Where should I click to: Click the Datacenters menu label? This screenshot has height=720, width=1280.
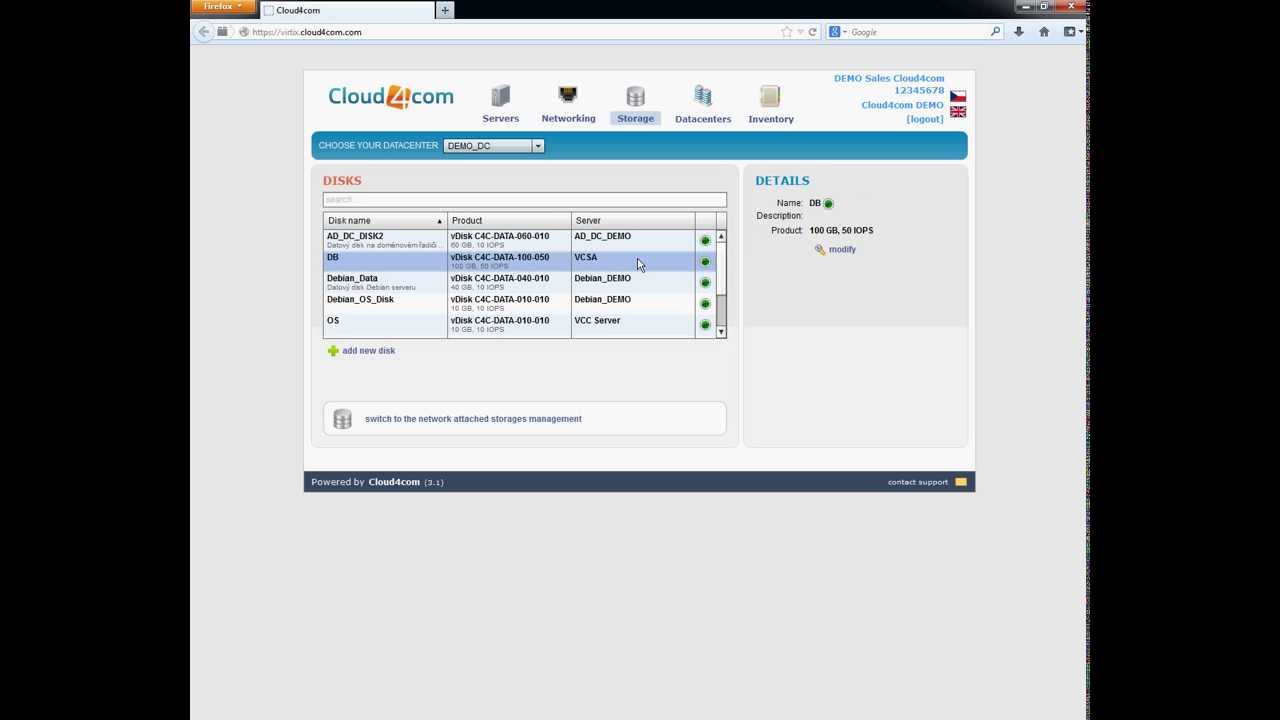703,119
